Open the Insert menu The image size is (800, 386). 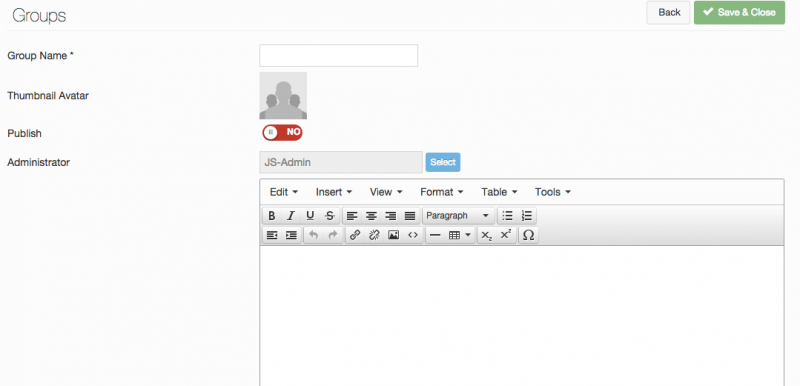(334, 192)
